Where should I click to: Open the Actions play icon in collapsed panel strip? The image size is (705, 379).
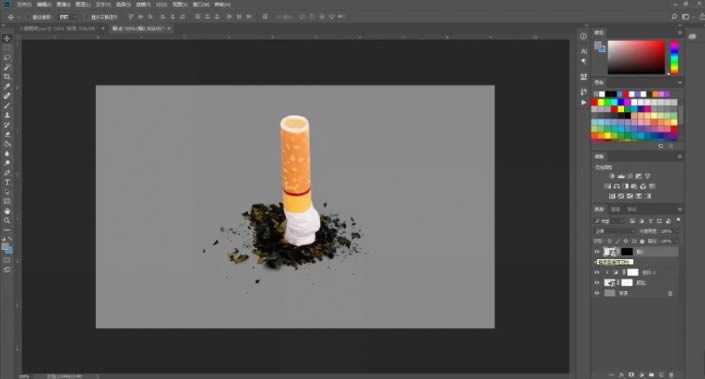point(584,103)
